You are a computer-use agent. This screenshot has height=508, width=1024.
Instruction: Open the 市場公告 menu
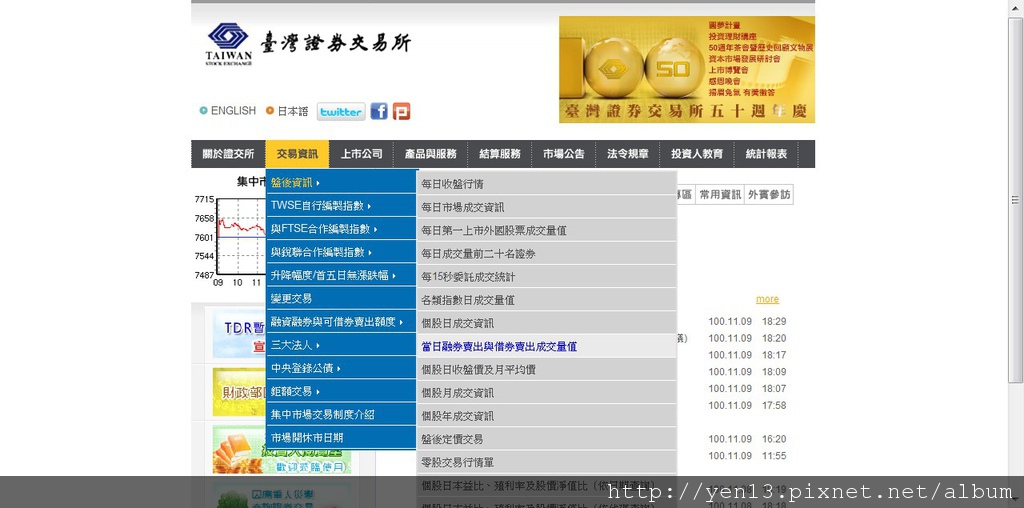564,154
